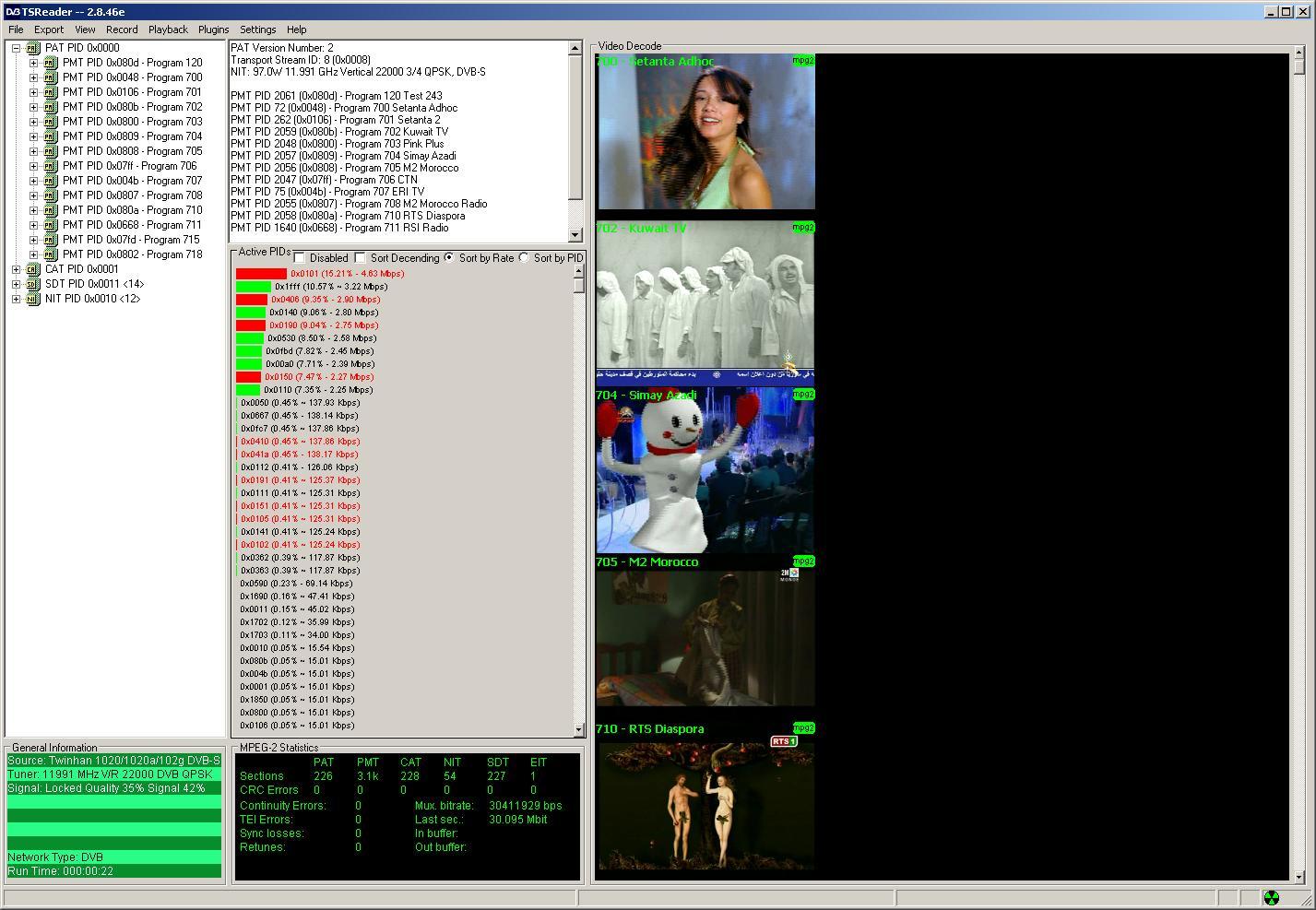Expand the PMT Program 705 node

[x=33, y=151]
